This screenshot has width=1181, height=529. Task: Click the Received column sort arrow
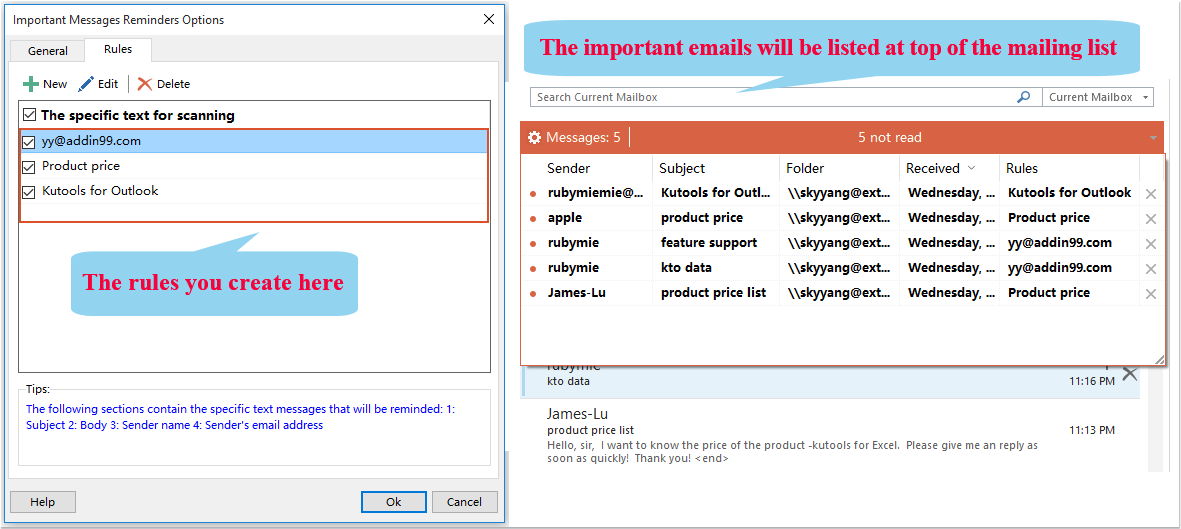click(971, 168)
